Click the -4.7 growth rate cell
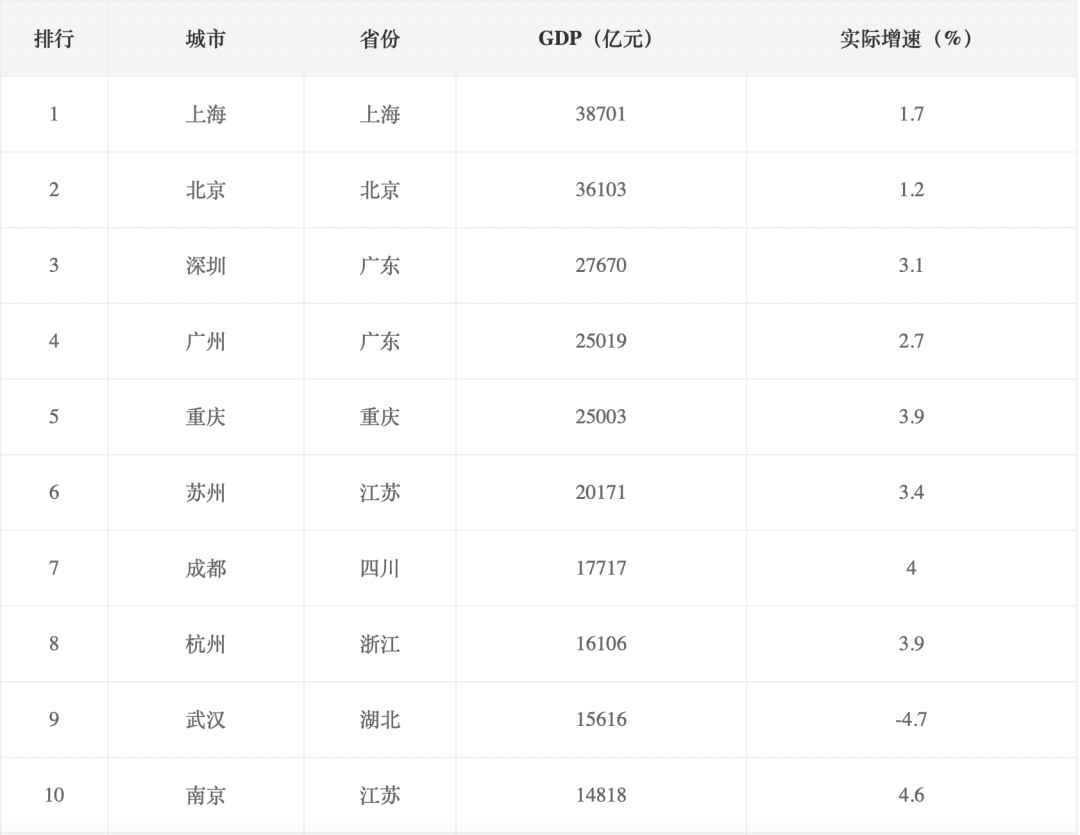This screenshot has width=1080, height=835. [911, 720]
